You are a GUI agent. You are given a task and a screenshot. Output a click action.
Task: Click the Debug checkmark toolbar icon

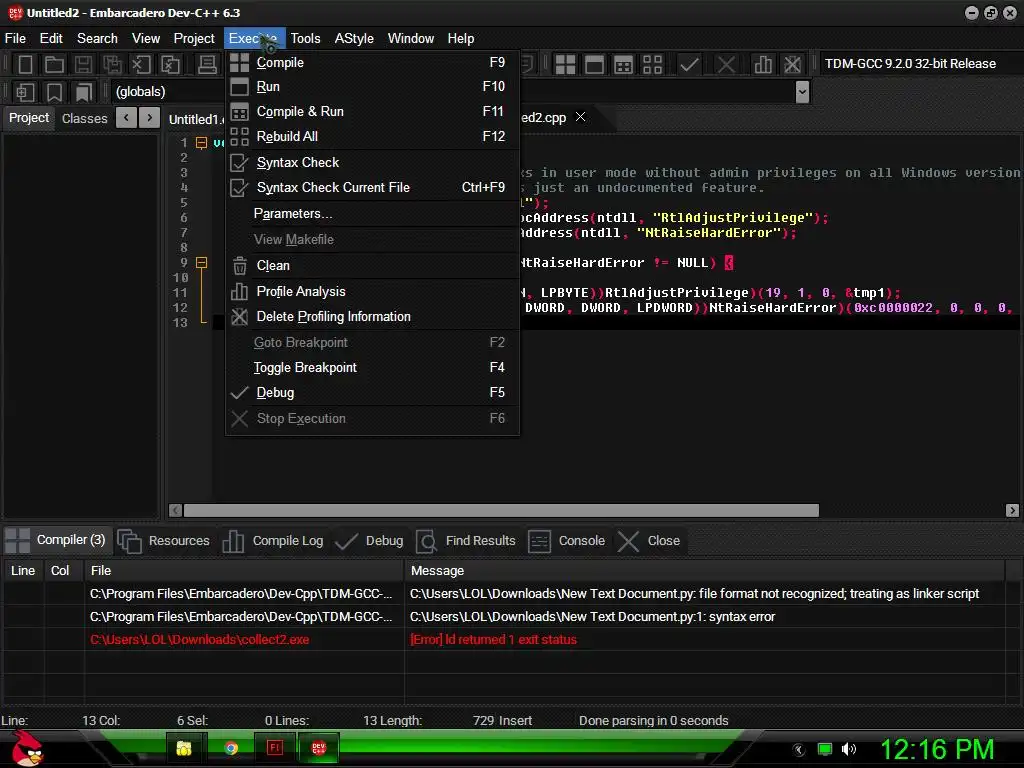pyautogui.click(x=689, y=64)
